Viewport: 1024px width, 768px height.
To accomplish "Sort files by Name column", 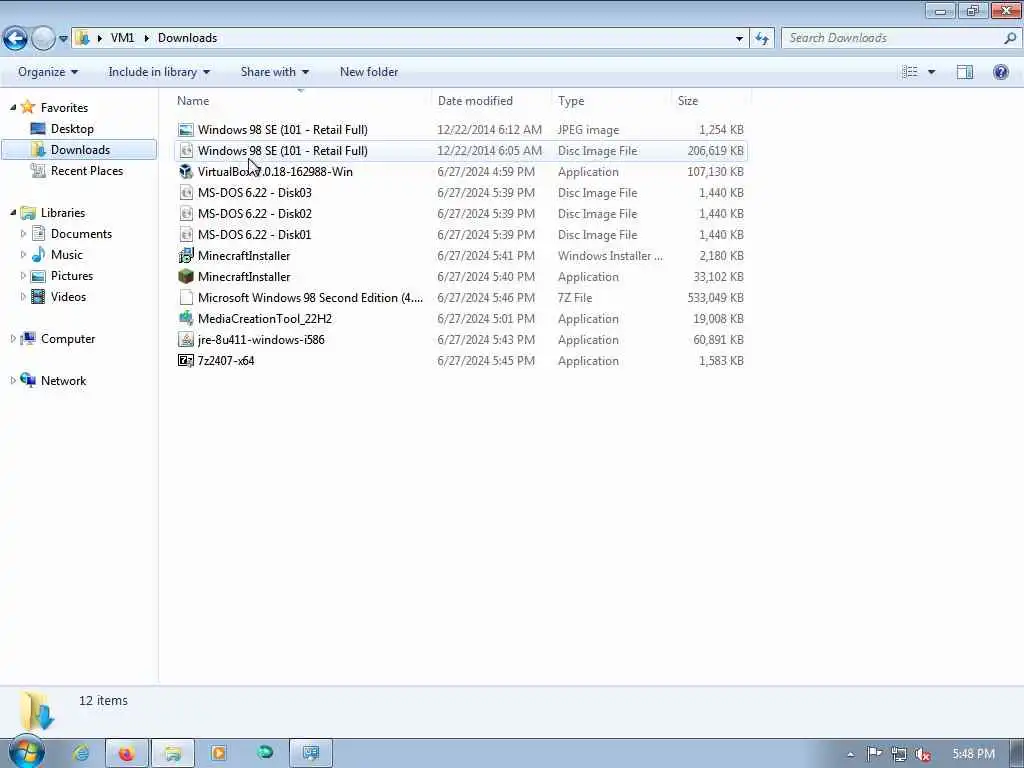I will click(x=193, y=101).
